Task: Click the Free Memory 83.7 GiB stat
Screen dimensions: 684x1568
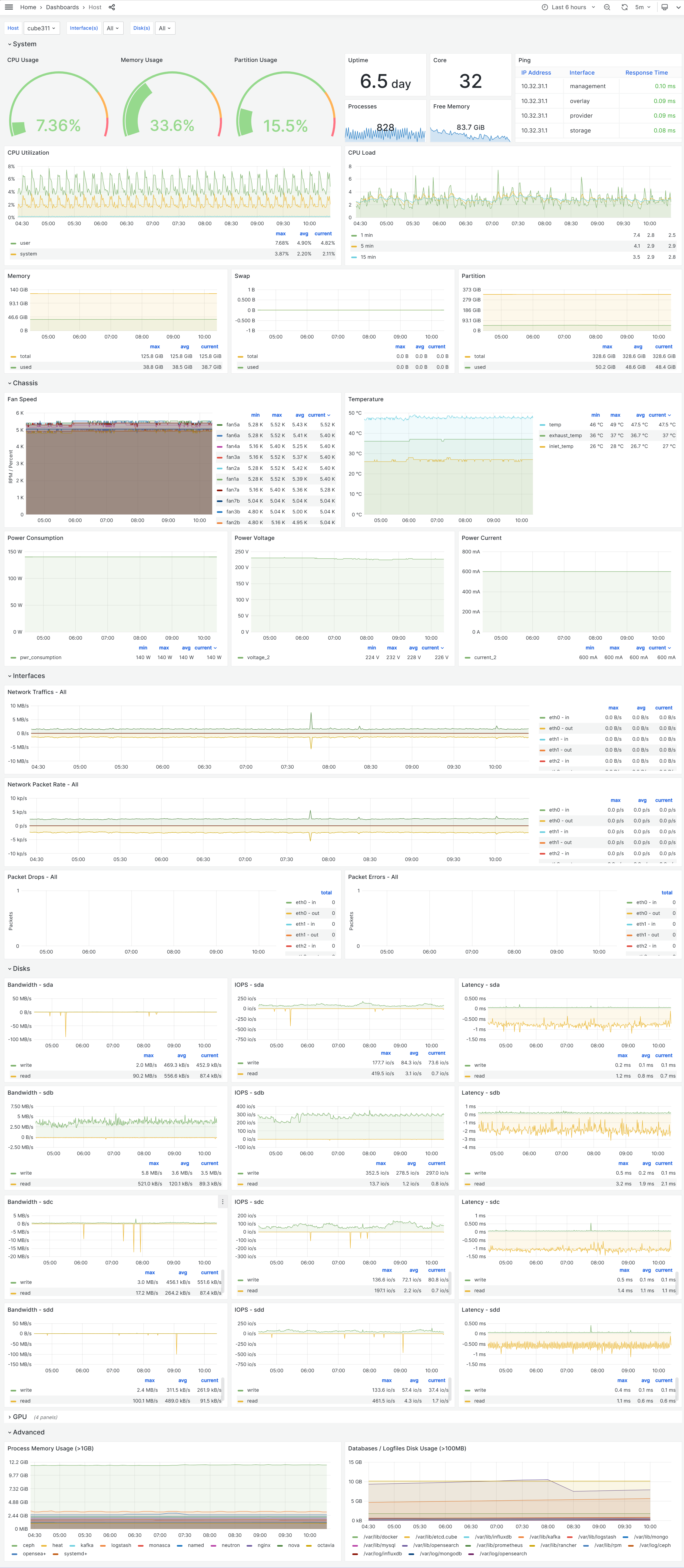Action: (470, 127)
